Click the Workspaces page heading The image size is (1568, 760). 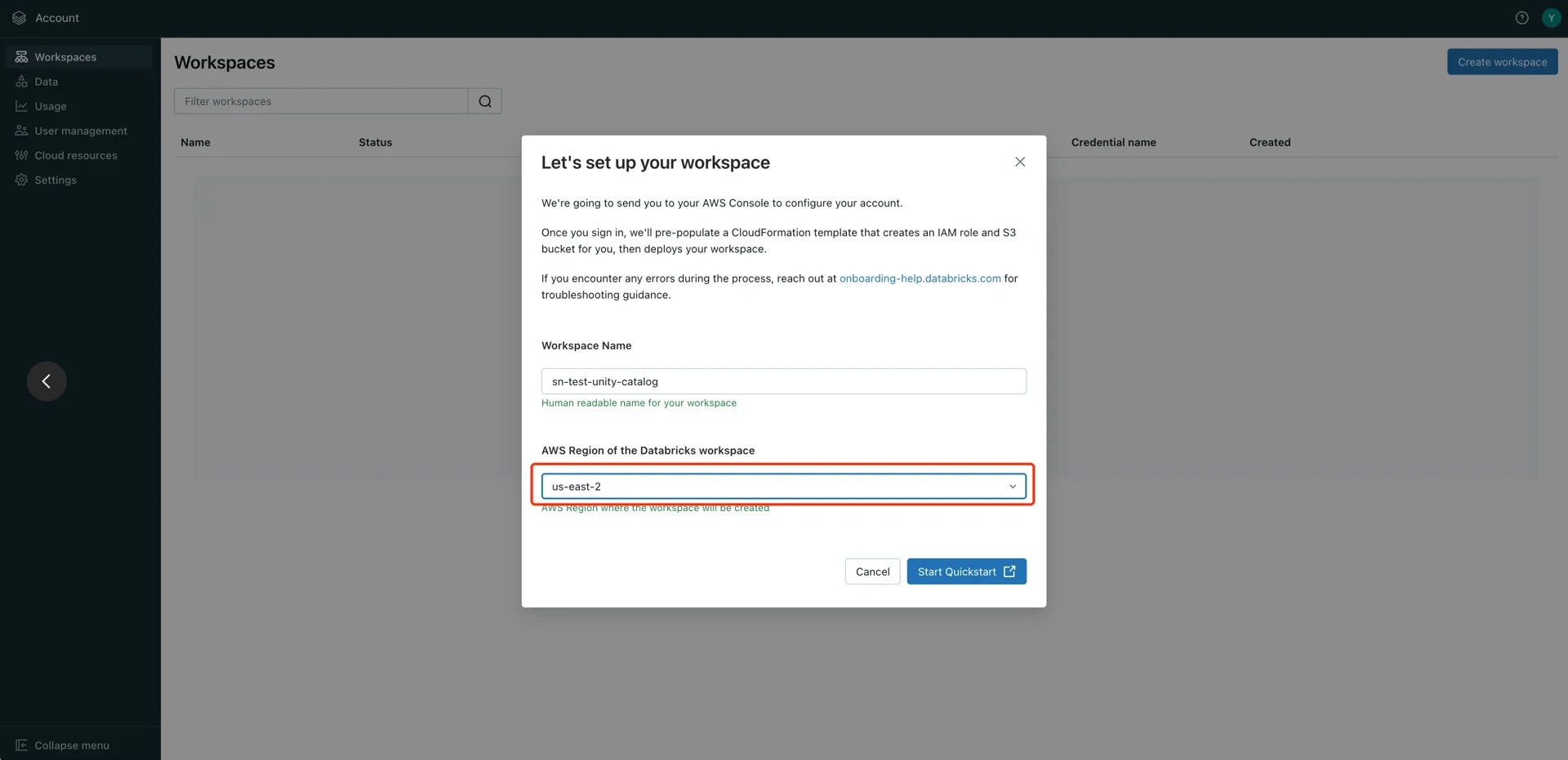click(225, 63)
